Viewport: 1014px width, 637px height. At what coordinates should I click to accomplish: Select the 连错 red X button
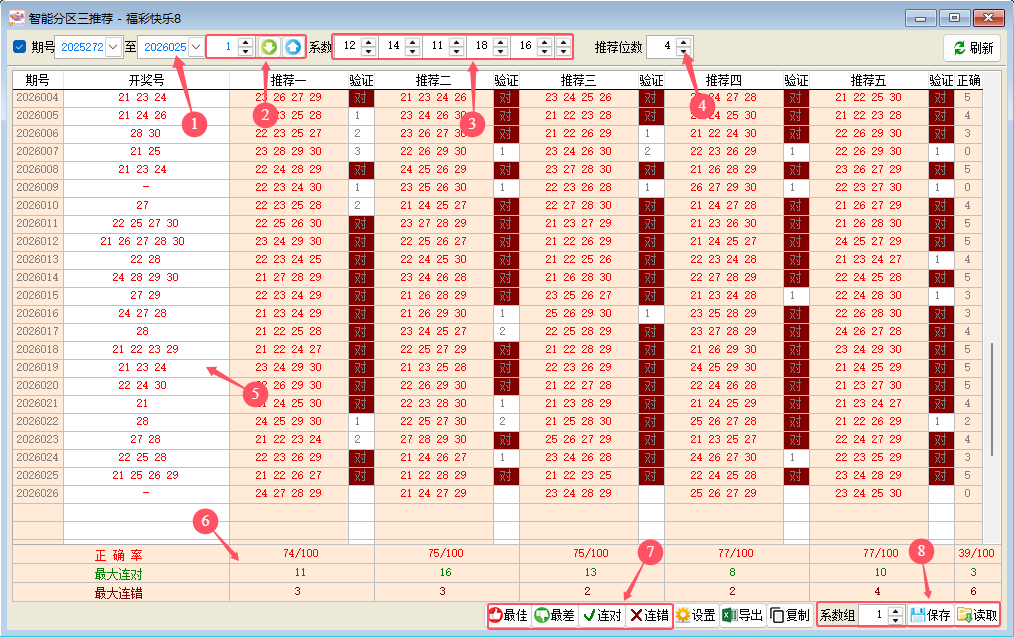coord(648,616)
